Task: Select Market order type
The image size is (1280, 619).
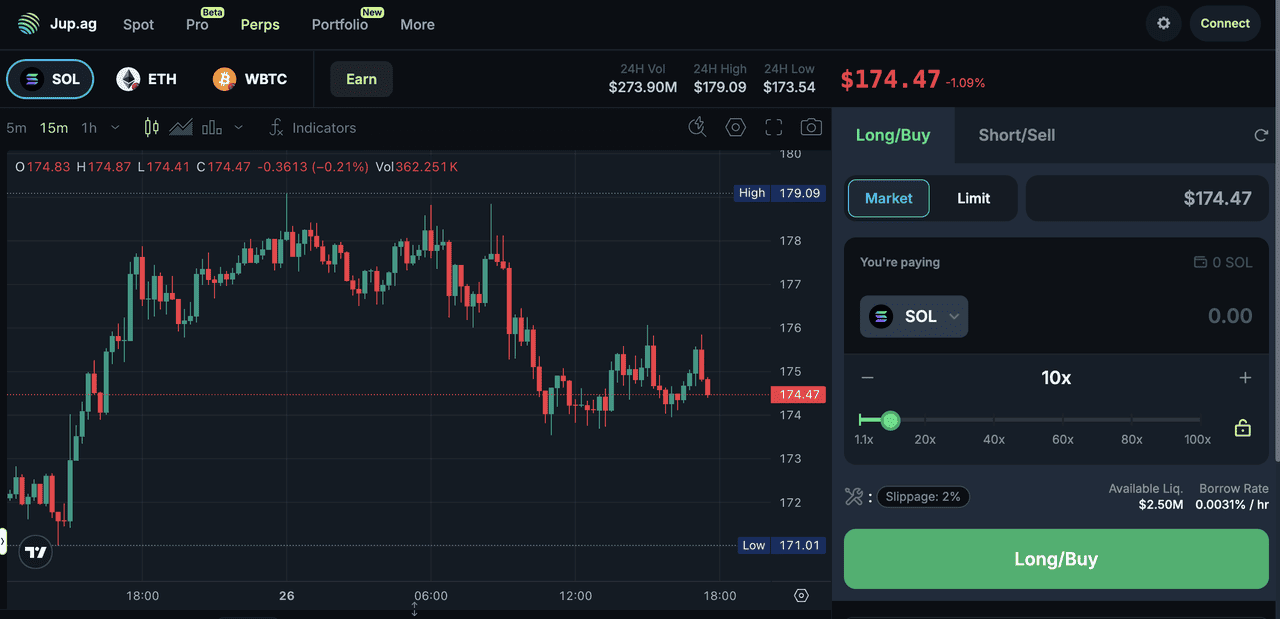Action: [x=889, y=198]
